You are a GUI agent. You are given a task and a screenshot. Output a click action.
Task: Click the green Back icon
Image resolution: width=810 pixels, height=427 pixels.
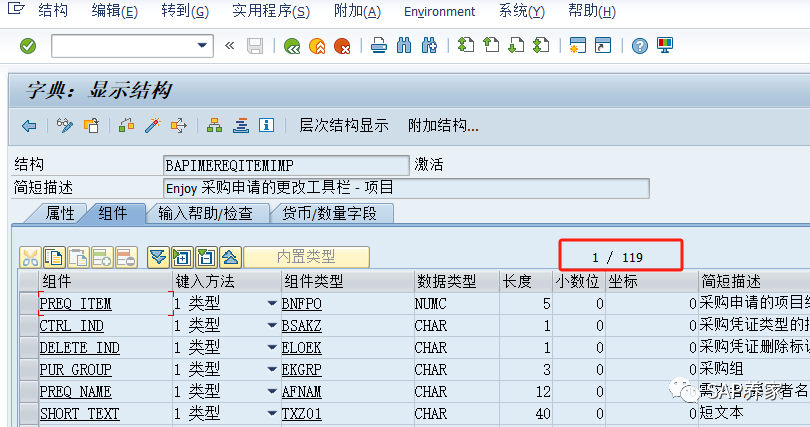coord(292,46)
